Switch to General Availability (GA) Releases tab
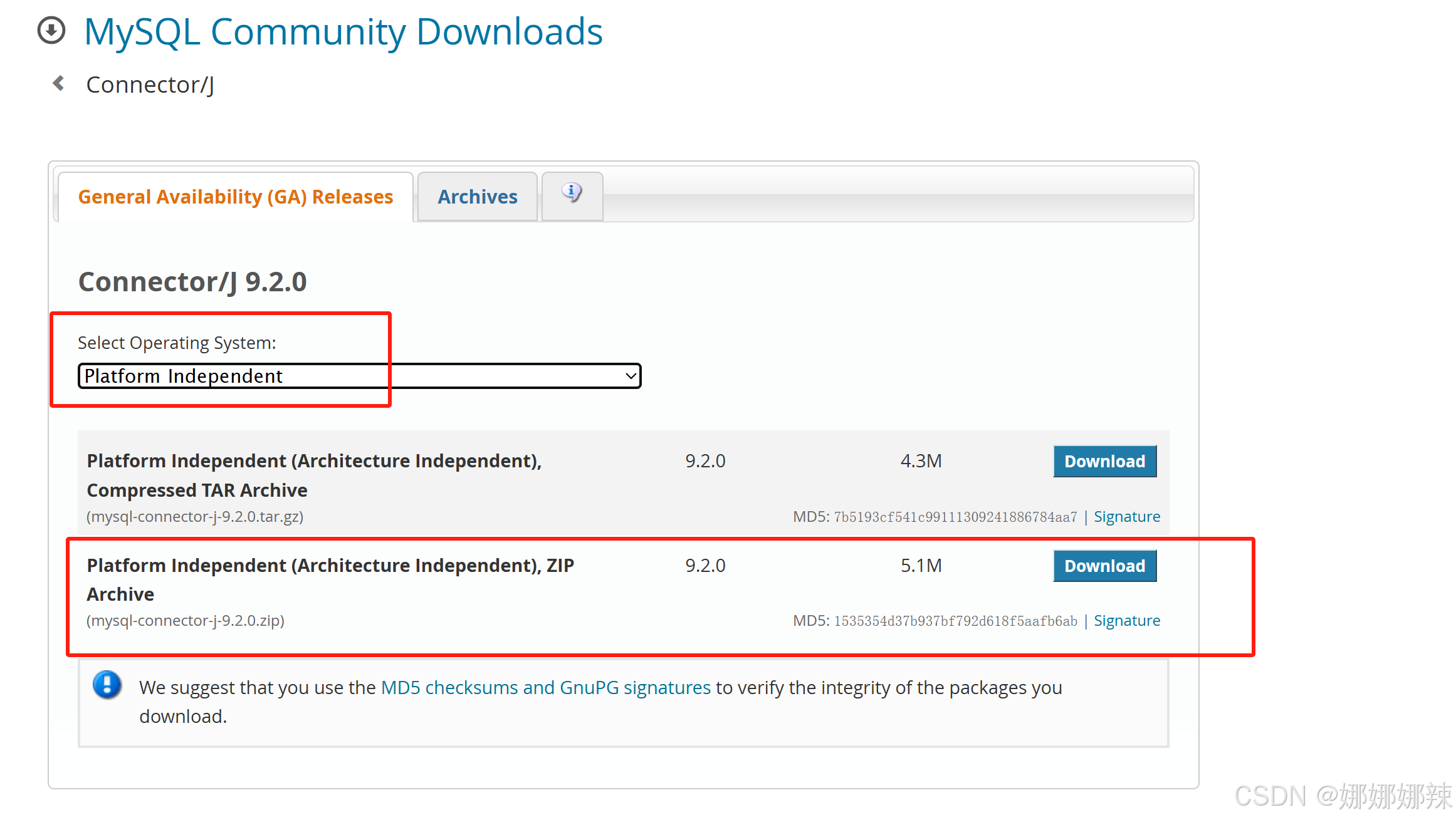The image size is (1456, 820). click(235, 197)
